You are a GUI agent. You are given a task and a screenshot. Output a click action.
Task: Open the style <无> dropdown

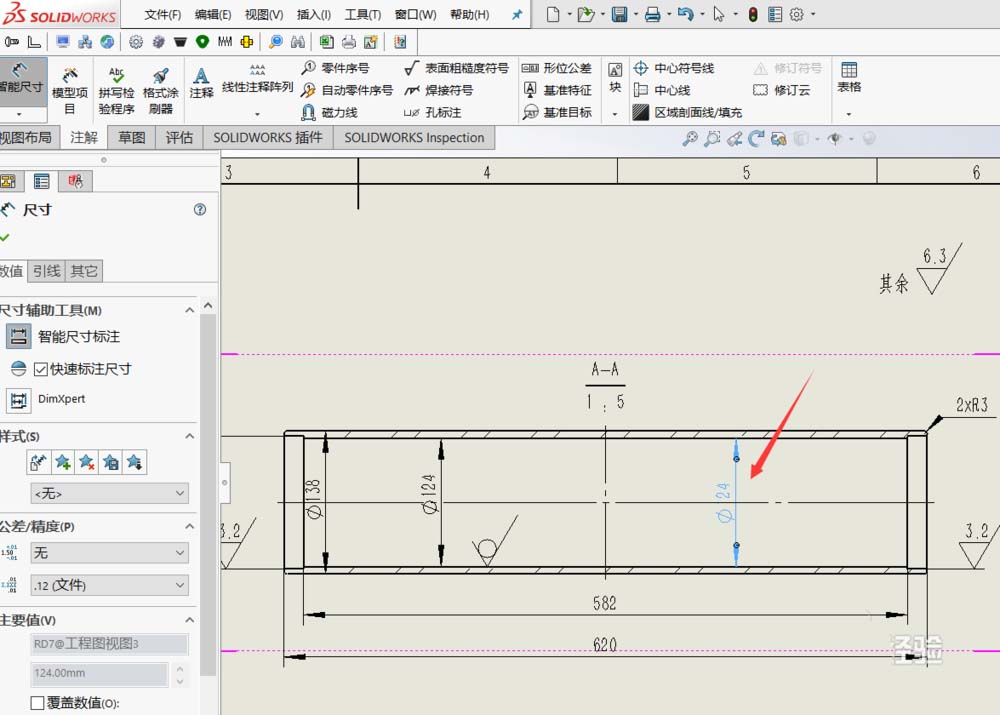[109, 493]
